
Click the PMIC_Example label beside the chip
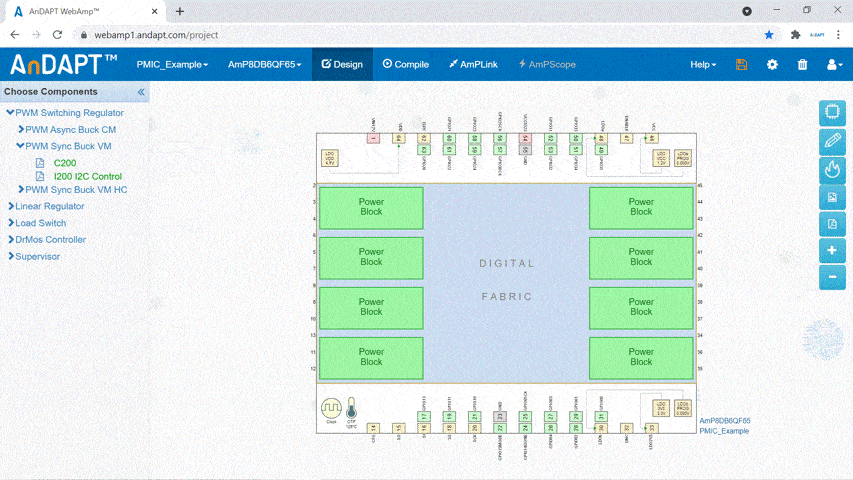pos(724,431)
